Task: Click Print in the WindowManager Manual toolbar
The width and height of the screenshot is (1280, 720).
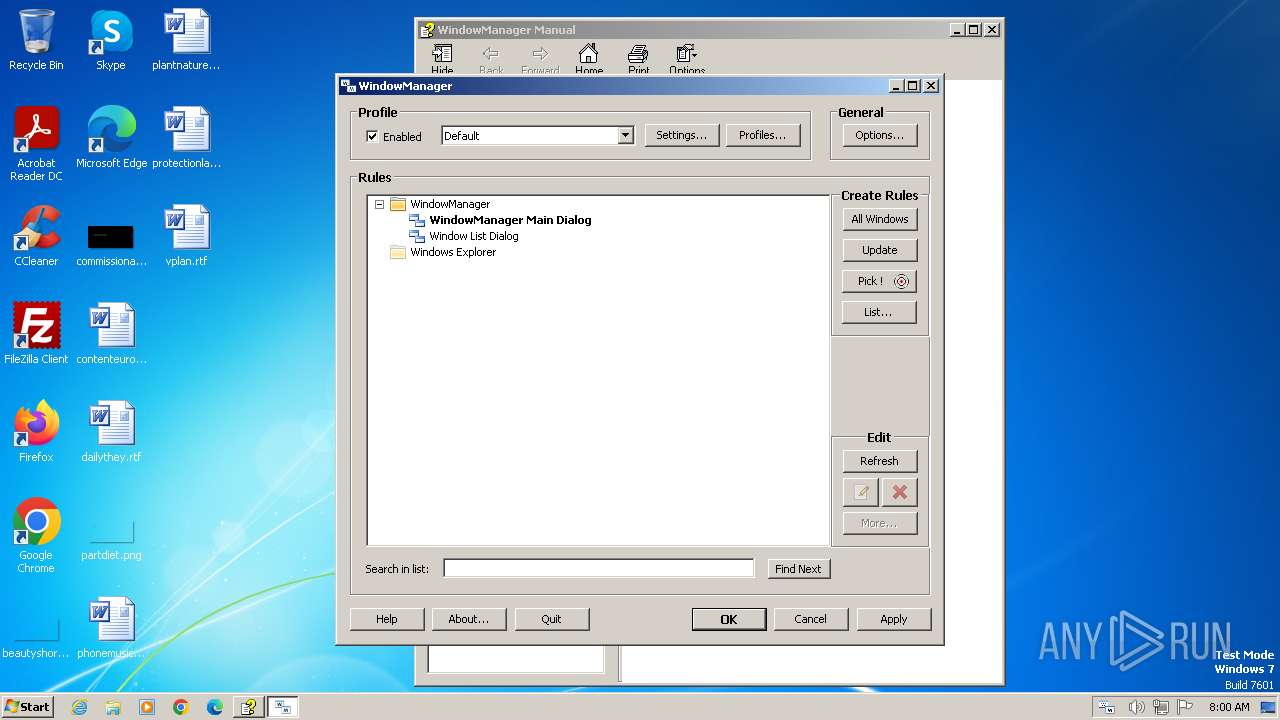Action: [638, 60]
